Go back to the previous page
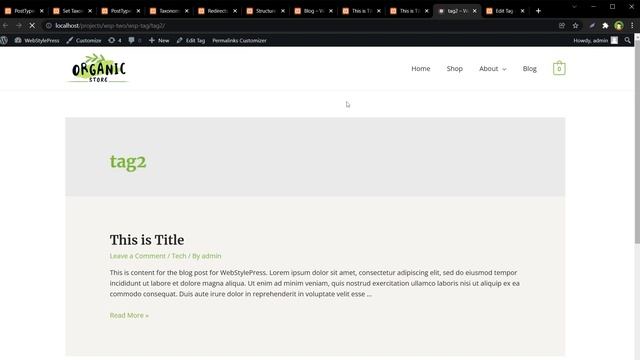640x360 pixels. (6, 26)
